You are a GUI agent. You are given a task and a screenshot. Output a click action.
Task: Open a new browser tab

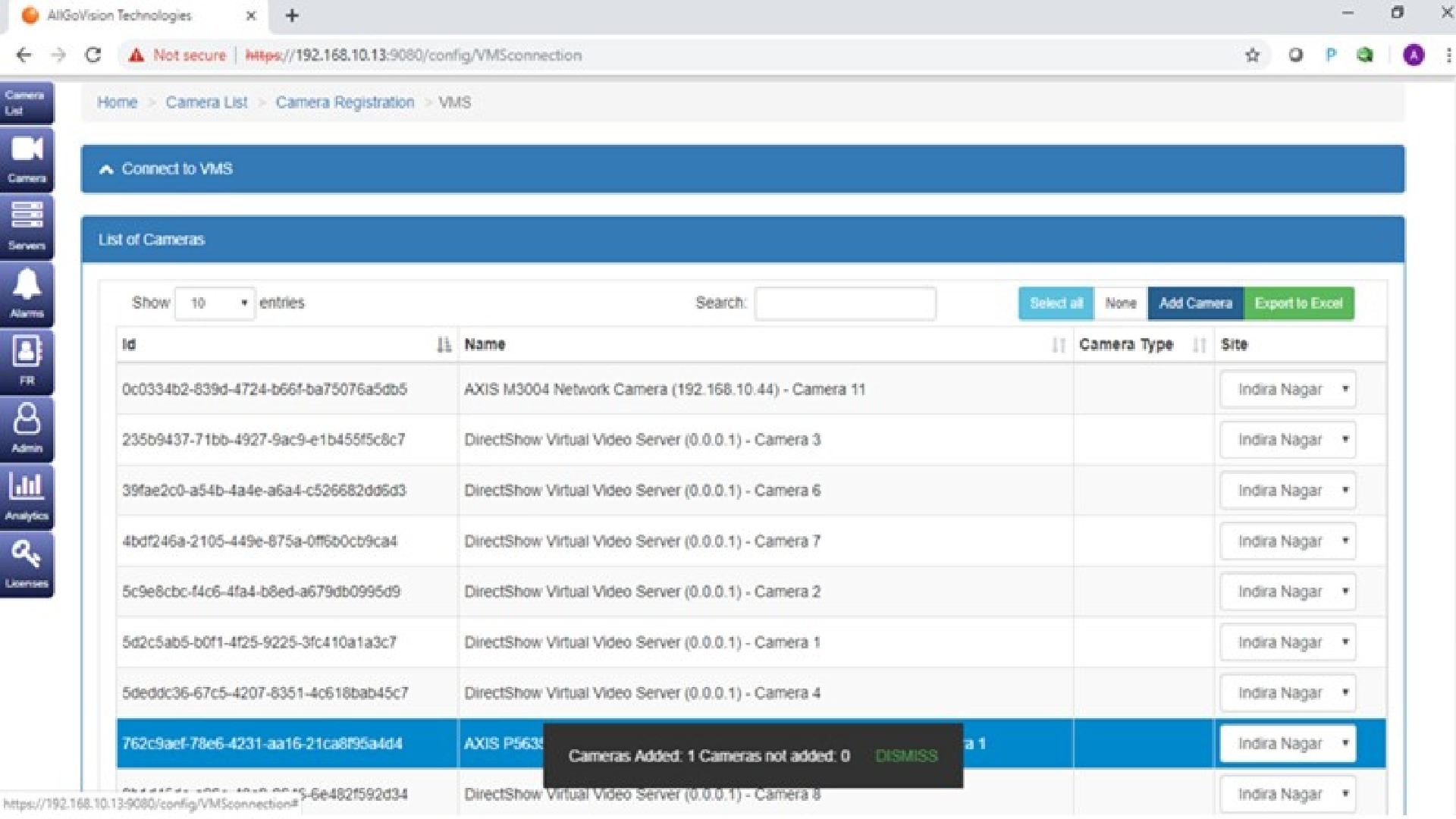click(x=292, y=15)
